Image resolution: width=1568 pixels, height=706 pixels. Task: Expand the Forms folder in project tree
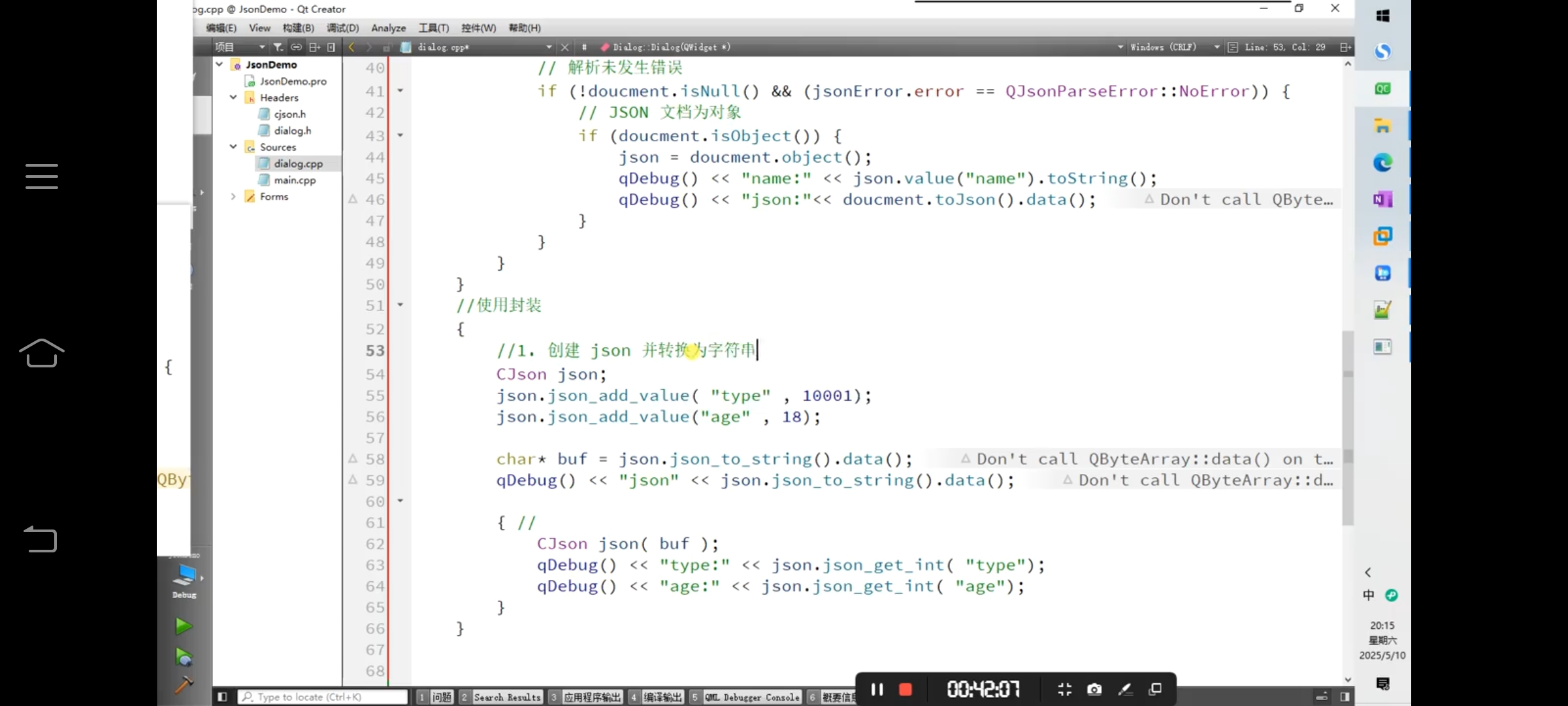pyautogui.click(x=233, y=196)
